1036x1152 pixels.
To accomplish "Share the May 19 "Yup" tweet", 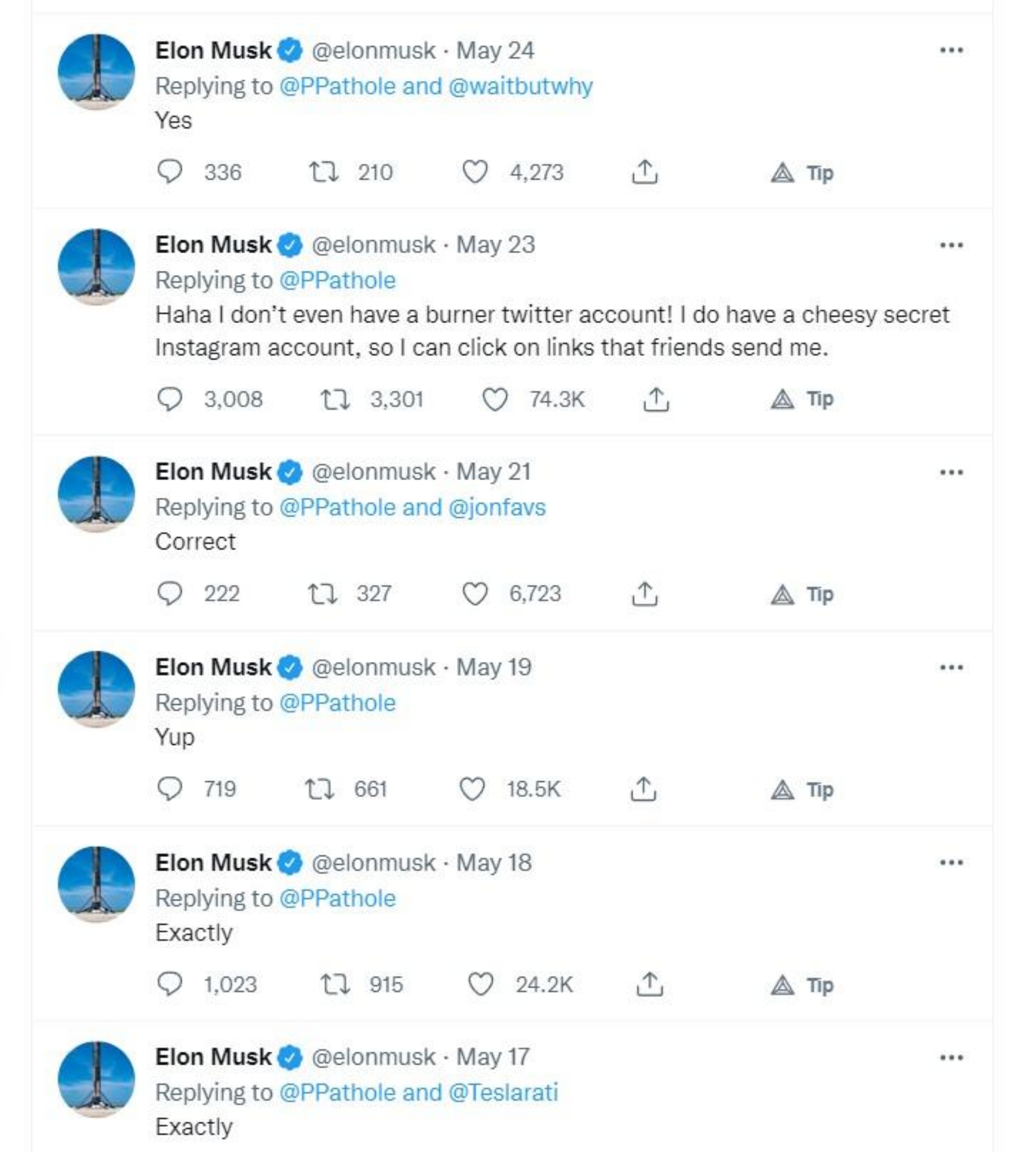I will [x=643, y=789].
